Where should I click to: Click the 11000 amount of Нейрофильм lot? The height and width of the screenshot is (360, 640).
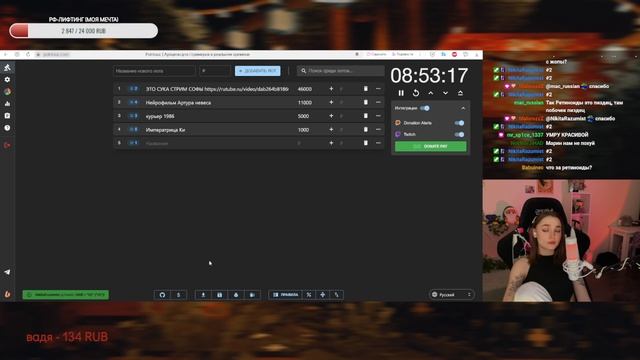click(305, 103)
